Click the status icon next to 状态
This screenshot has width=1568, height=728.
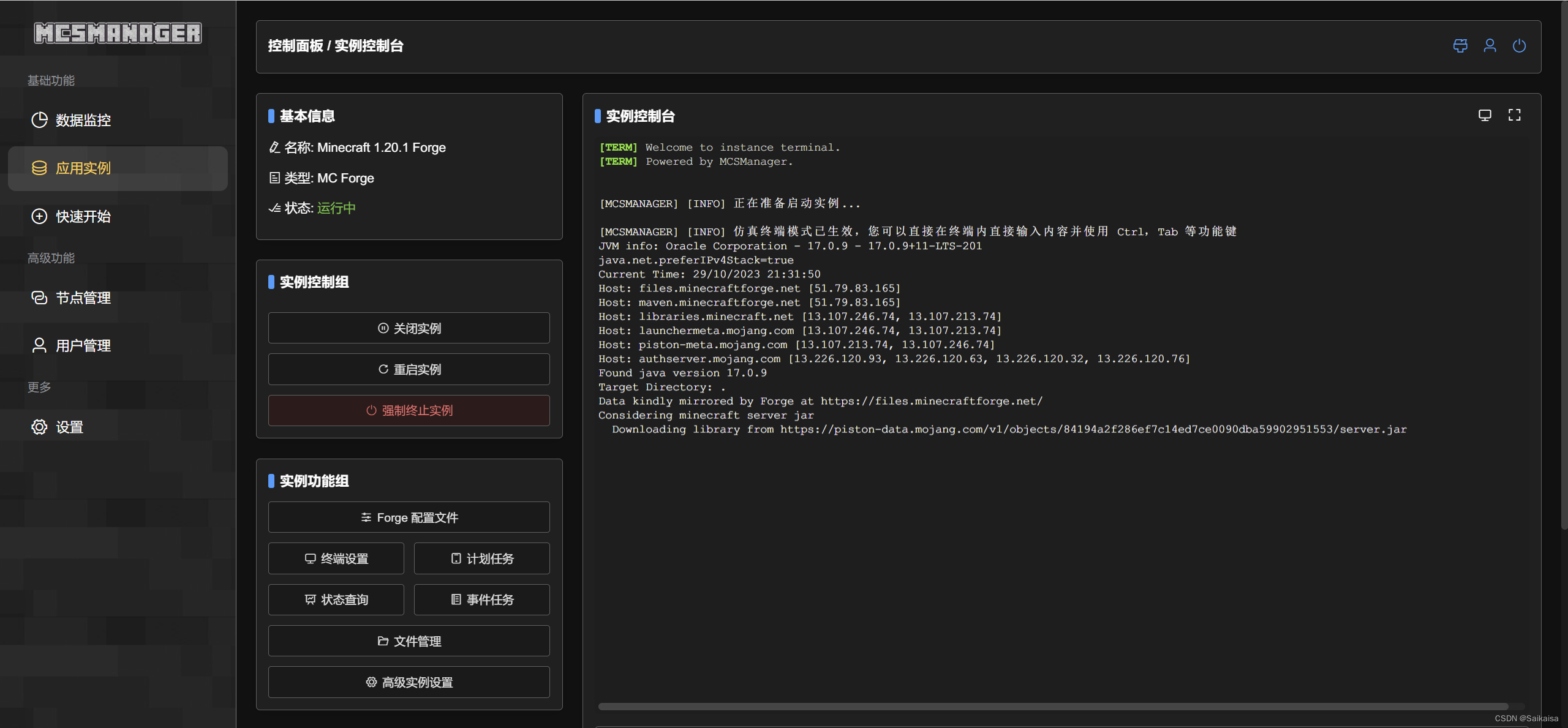pos(274,208)
